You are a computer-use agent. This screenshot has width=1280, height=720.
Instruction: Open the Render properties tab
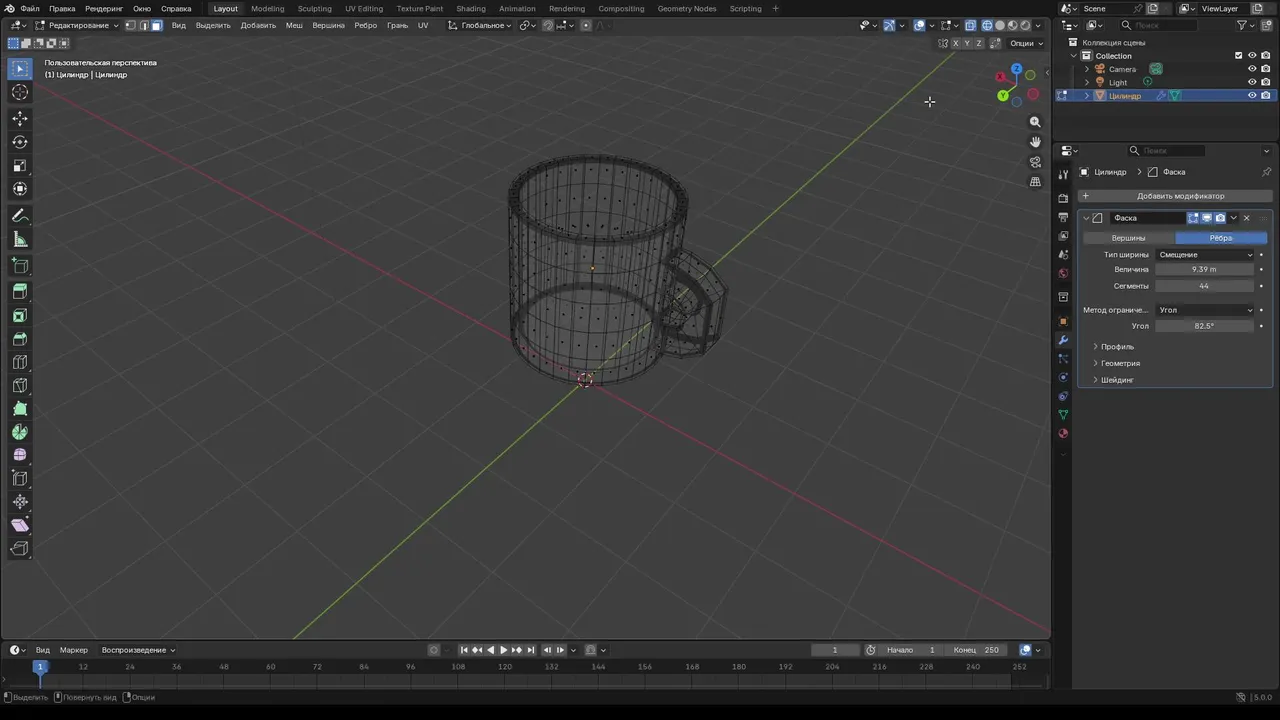pyautogui.click(x=1063, y=199)
